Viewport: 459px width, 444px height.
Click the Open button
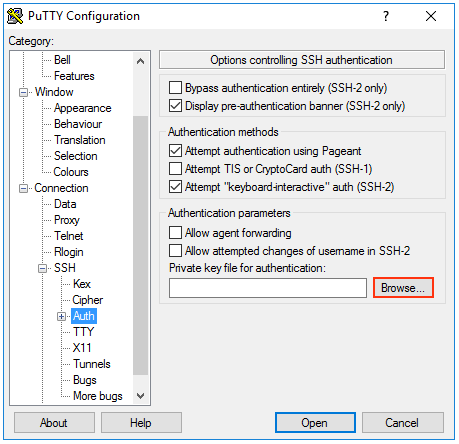click(x=315, y=423)
